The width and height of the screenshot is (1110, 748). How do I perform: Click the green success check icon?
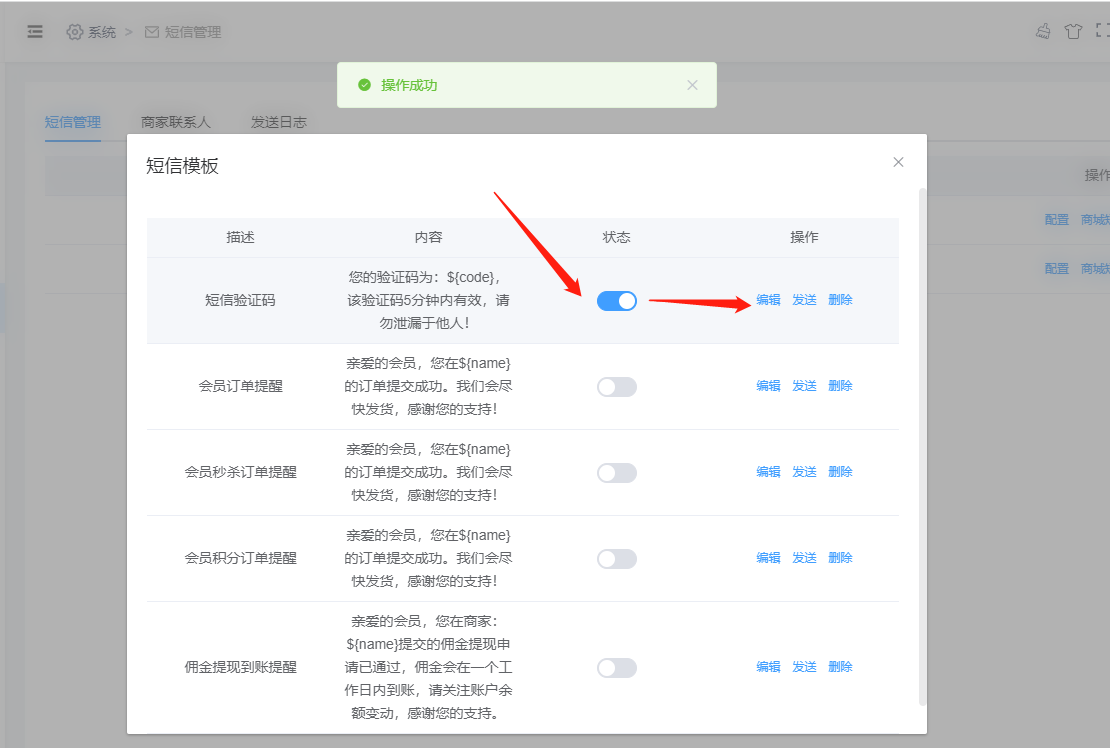365,85
